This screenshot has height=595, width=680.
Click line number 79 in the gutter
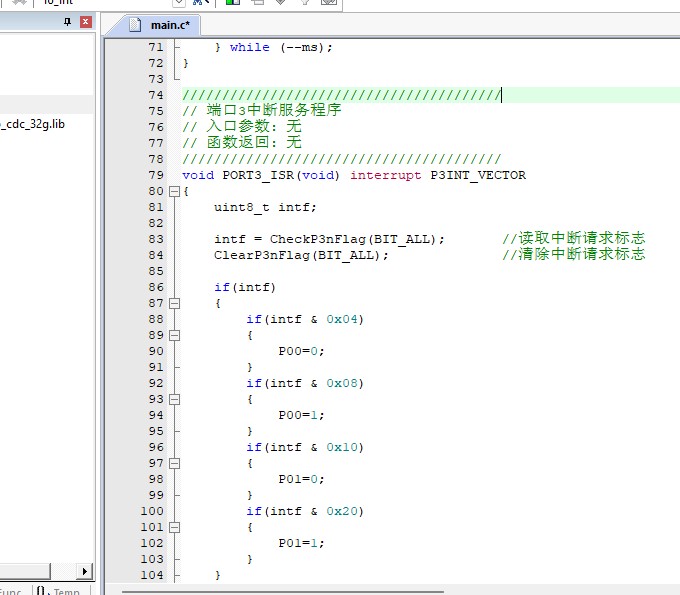click(156, 175)
